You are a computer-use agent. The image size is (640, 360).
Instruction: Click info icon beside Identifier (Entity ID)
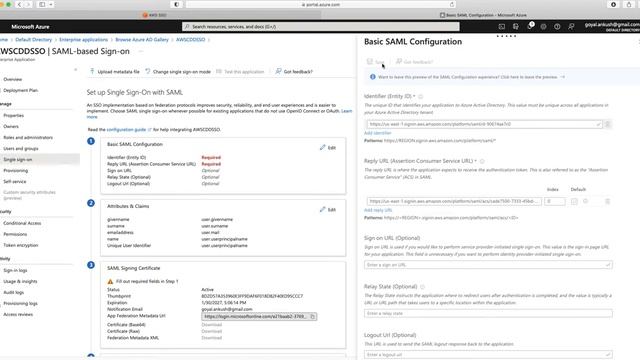point(420,96)
